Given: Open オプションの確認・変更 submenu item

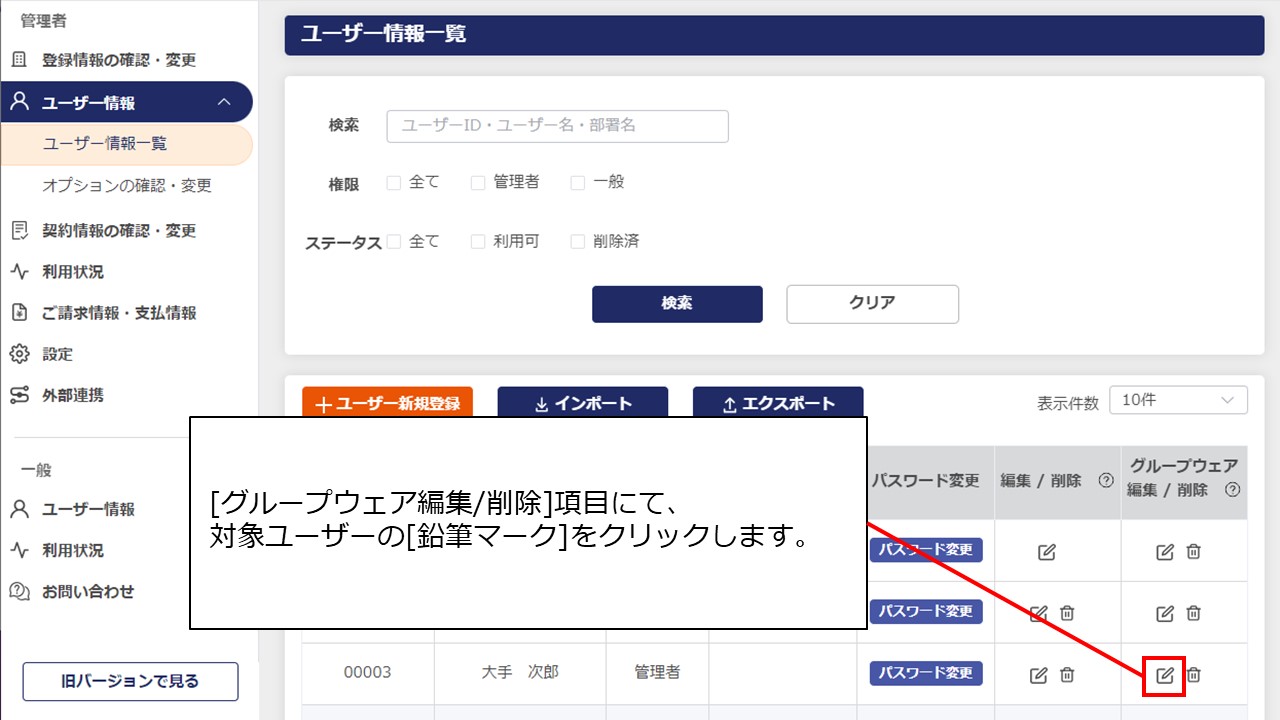Looking at the screenshot, I should point(127,186).
